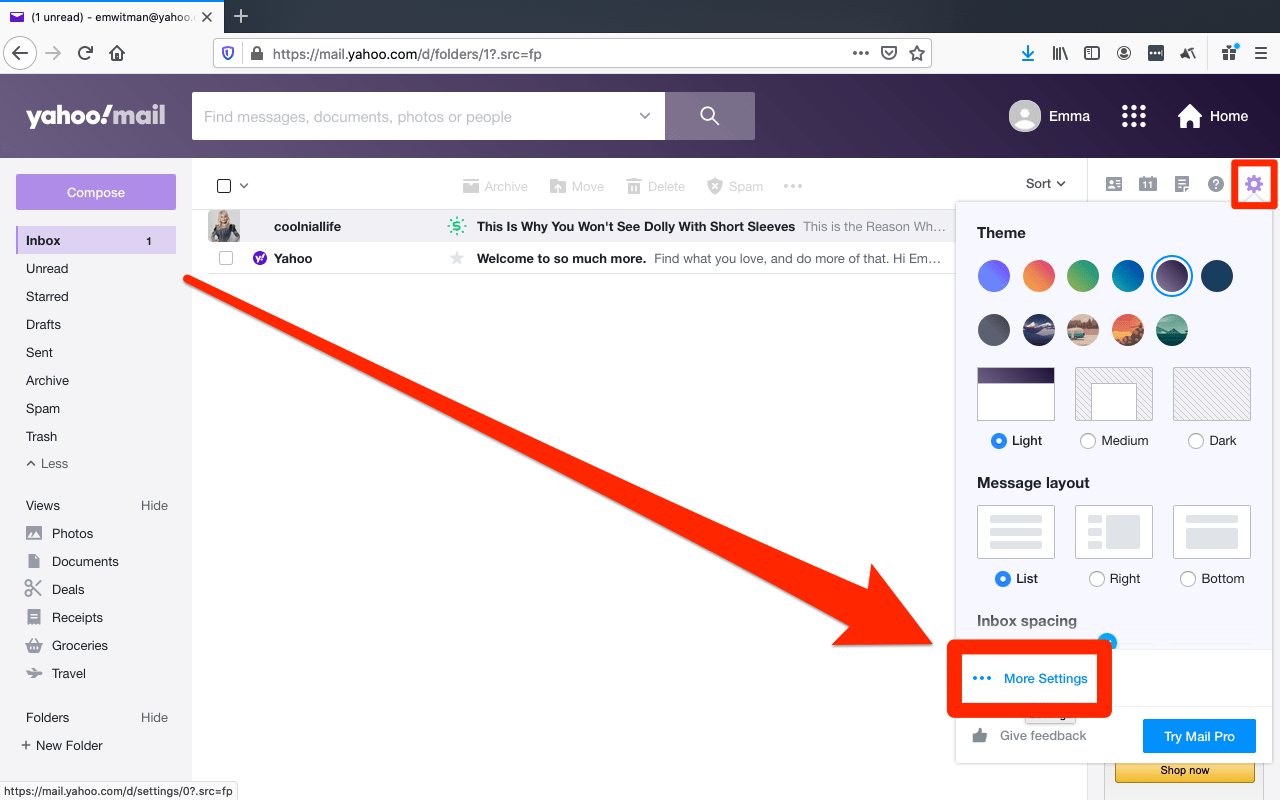This screenshot has width=1280, height=800.
Task: Open the Calendar icon in right toolbar
Action: (1148, 184)
